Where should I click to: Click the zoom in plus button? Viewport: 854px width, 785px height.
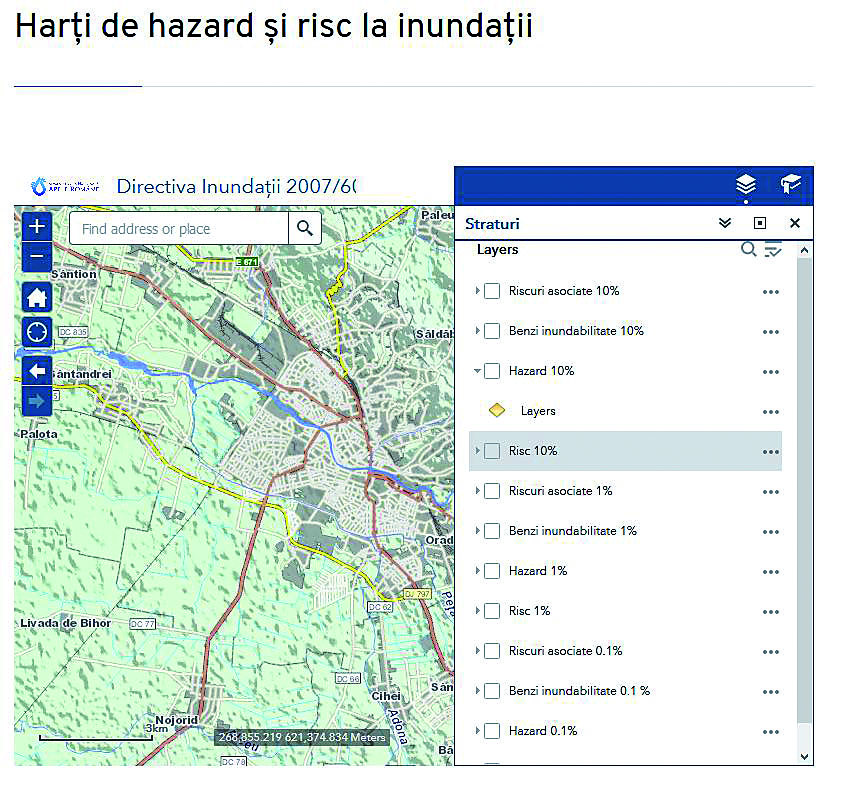point(37,226)
